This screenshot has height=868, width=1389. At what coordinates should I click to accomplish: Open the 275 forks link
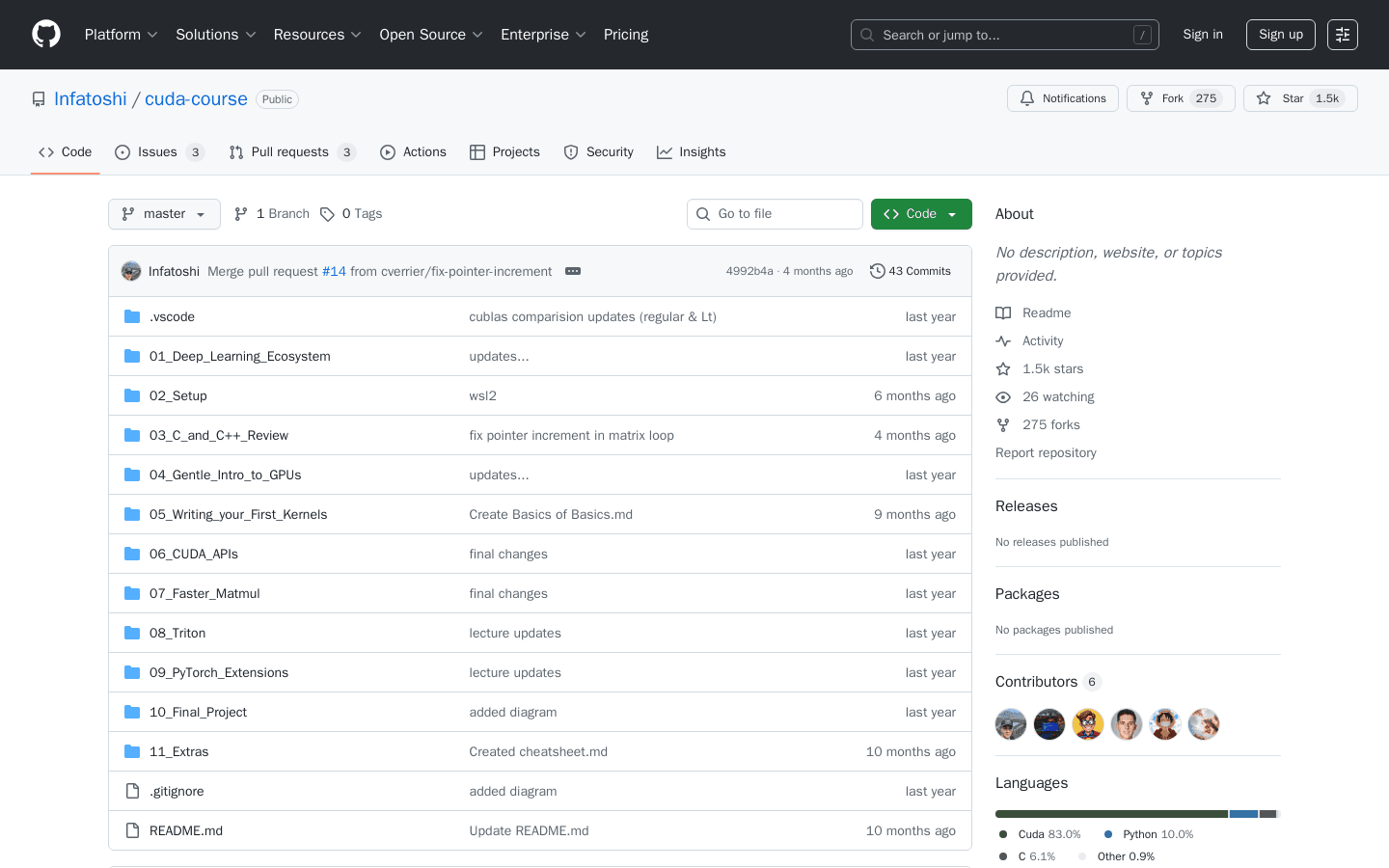tap(1038, 424)
